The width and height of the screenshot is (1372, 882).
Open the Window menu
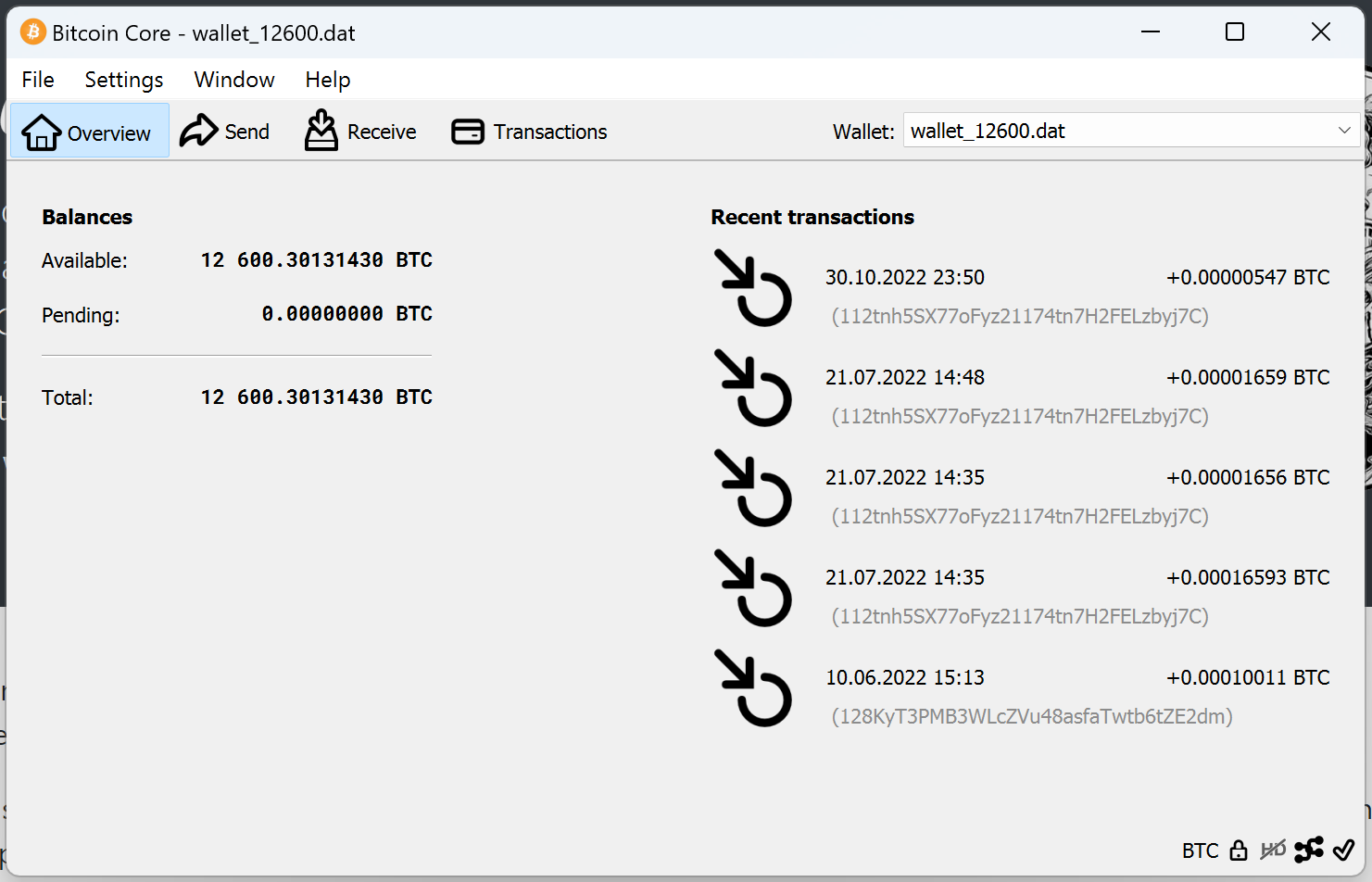234,80
